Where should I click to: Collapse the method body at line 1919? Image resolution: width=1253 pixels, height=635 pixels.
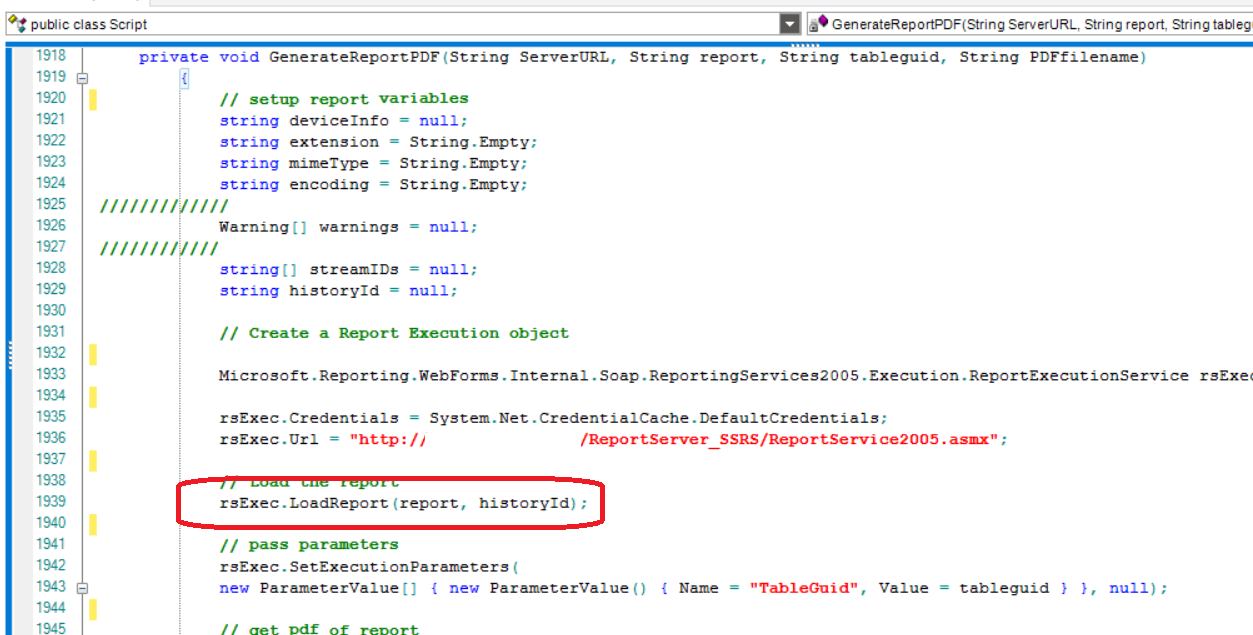pyautogui.click(x=83, y=78)
